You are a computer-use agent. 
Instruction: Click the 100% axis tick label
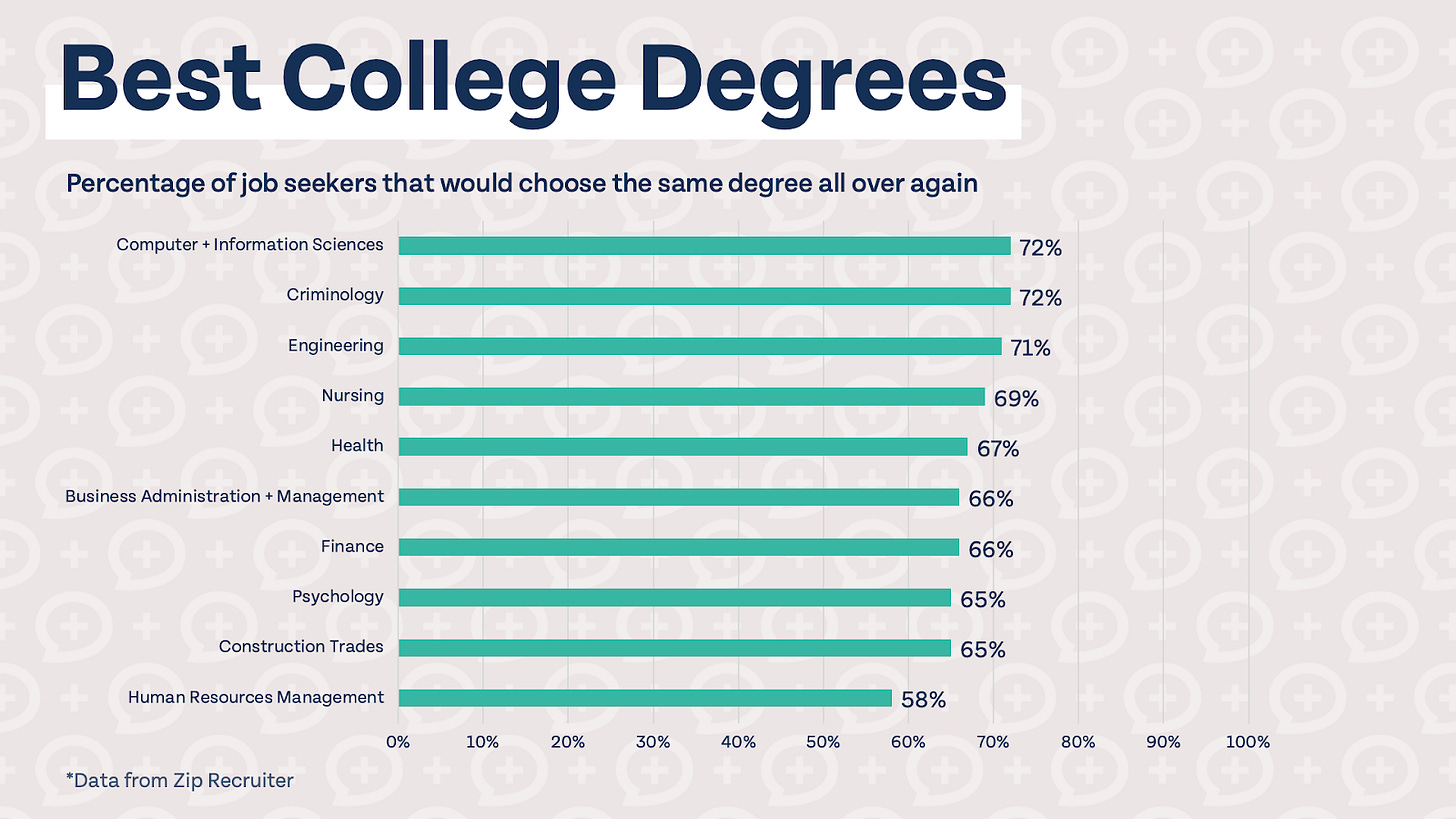[1247, 742]
